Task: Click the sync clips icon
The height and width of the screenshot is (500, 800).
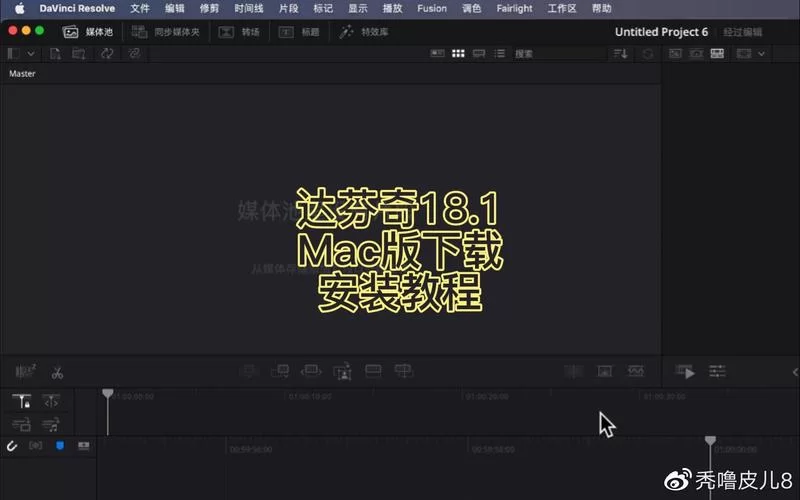Action: (107, 54)
